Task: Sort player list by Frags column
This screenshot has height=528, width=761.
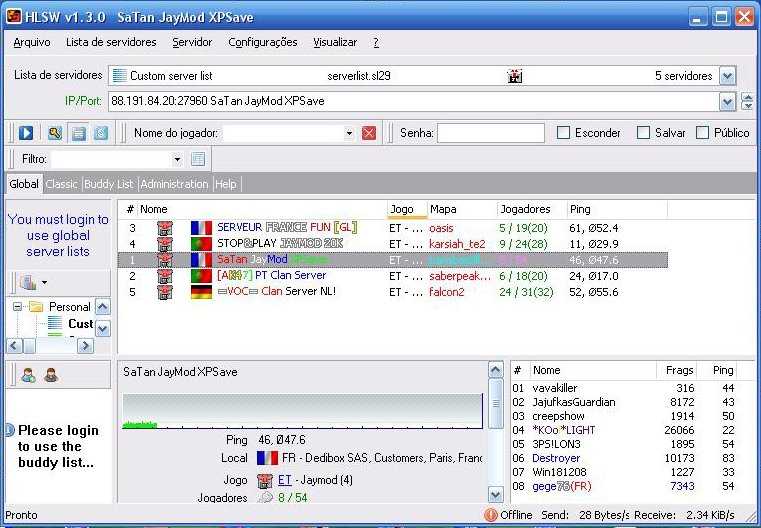Action: pos(676,370)
